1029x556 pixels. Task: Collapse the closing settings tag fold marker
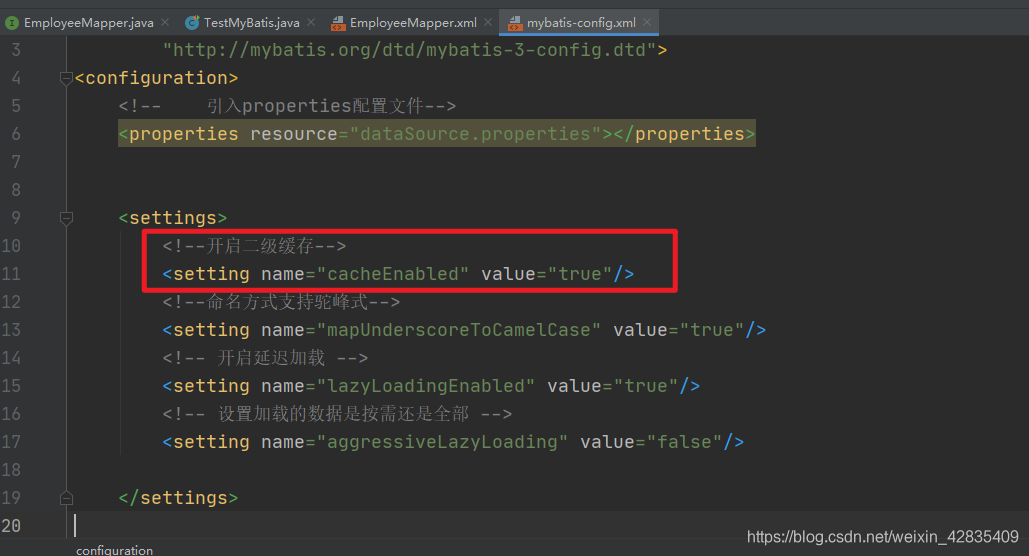66,498
